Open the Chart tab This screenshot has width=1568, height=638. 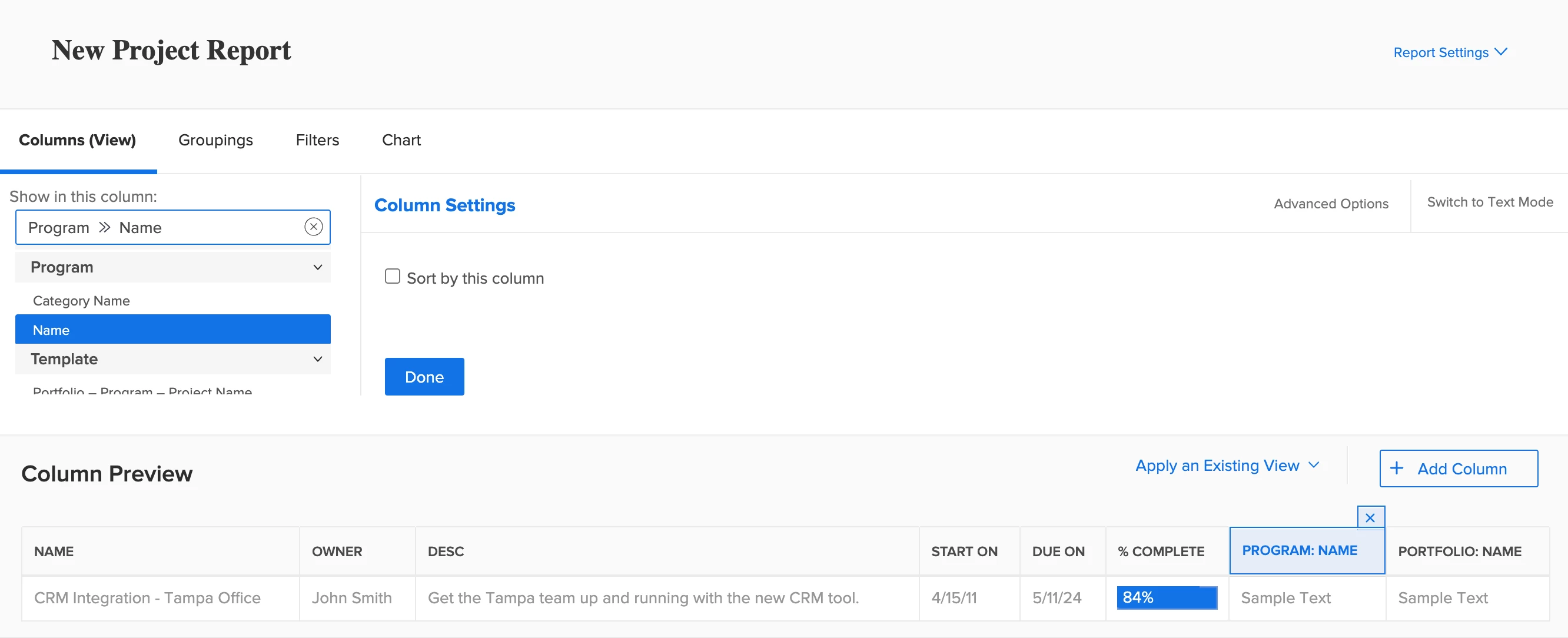coord(400,140)
